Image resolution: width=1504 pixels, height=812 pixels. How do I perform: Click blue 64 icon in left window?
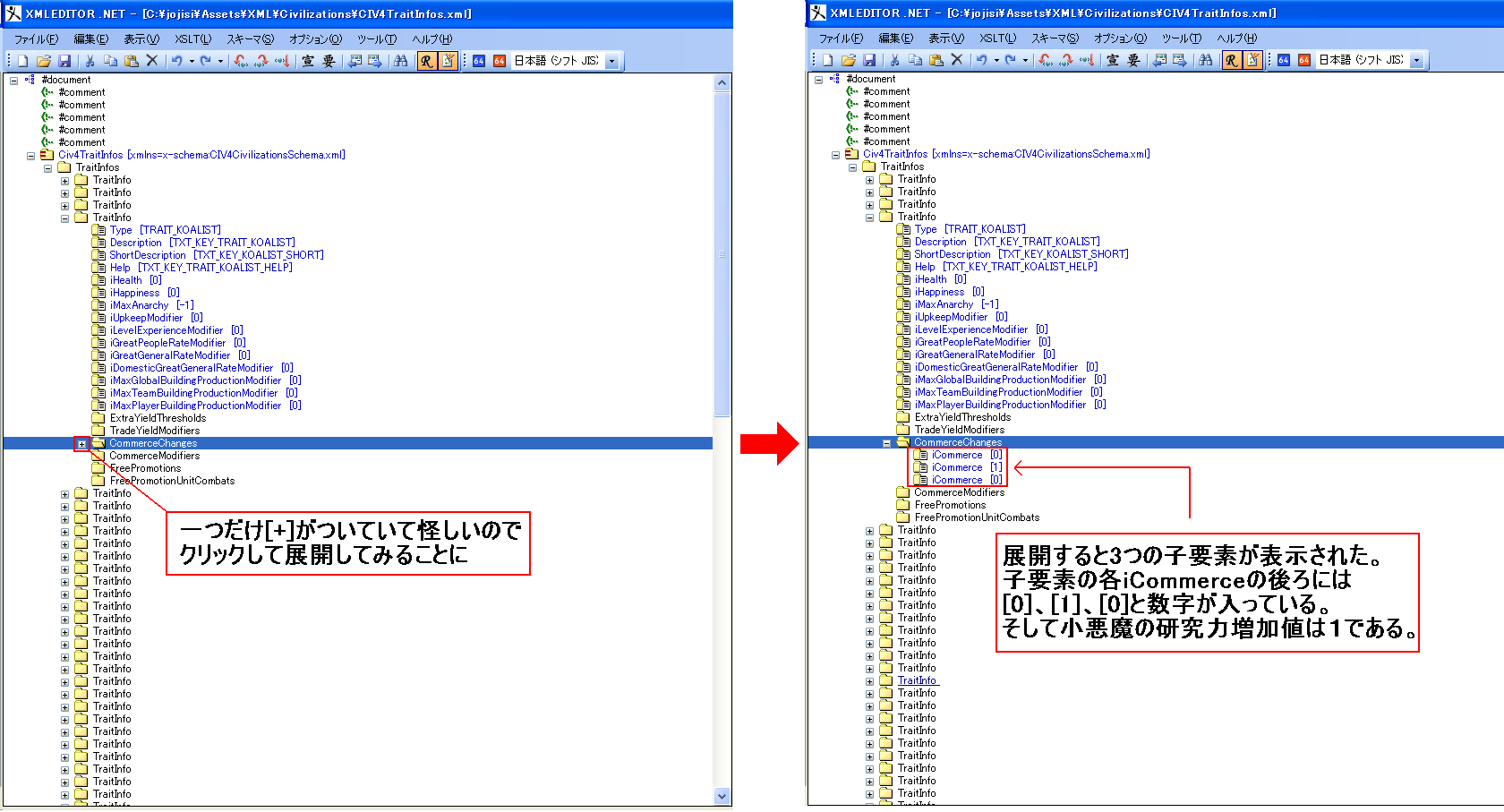[x=479, y=61]
